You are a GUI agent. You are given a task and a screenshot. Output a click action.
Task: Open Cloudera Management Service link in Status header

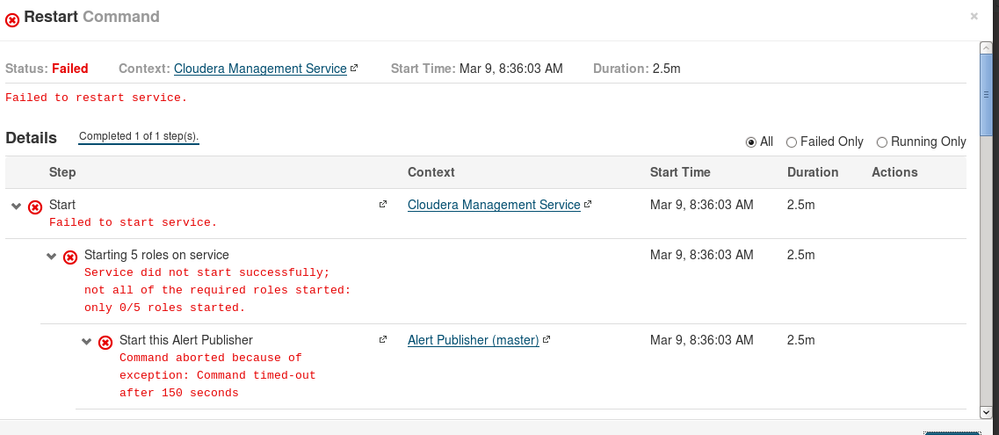click(x=260, y=69)
